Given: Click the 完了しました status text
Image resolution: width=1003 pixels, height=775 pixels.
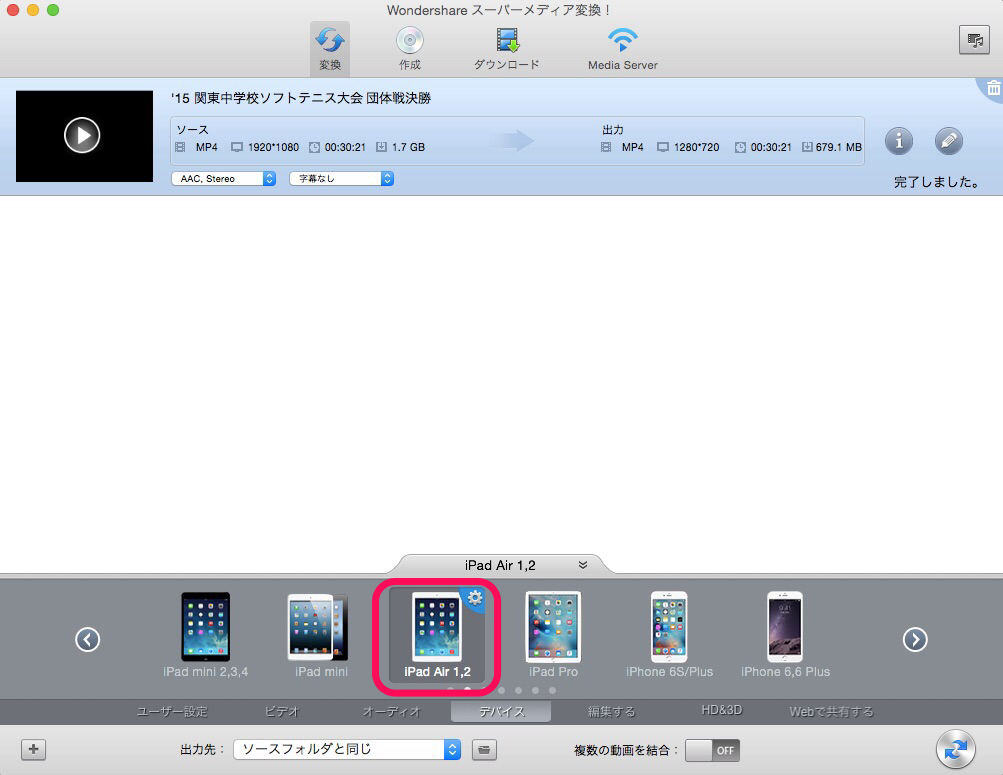Looking at the screenshot, I should pos(936,182).
